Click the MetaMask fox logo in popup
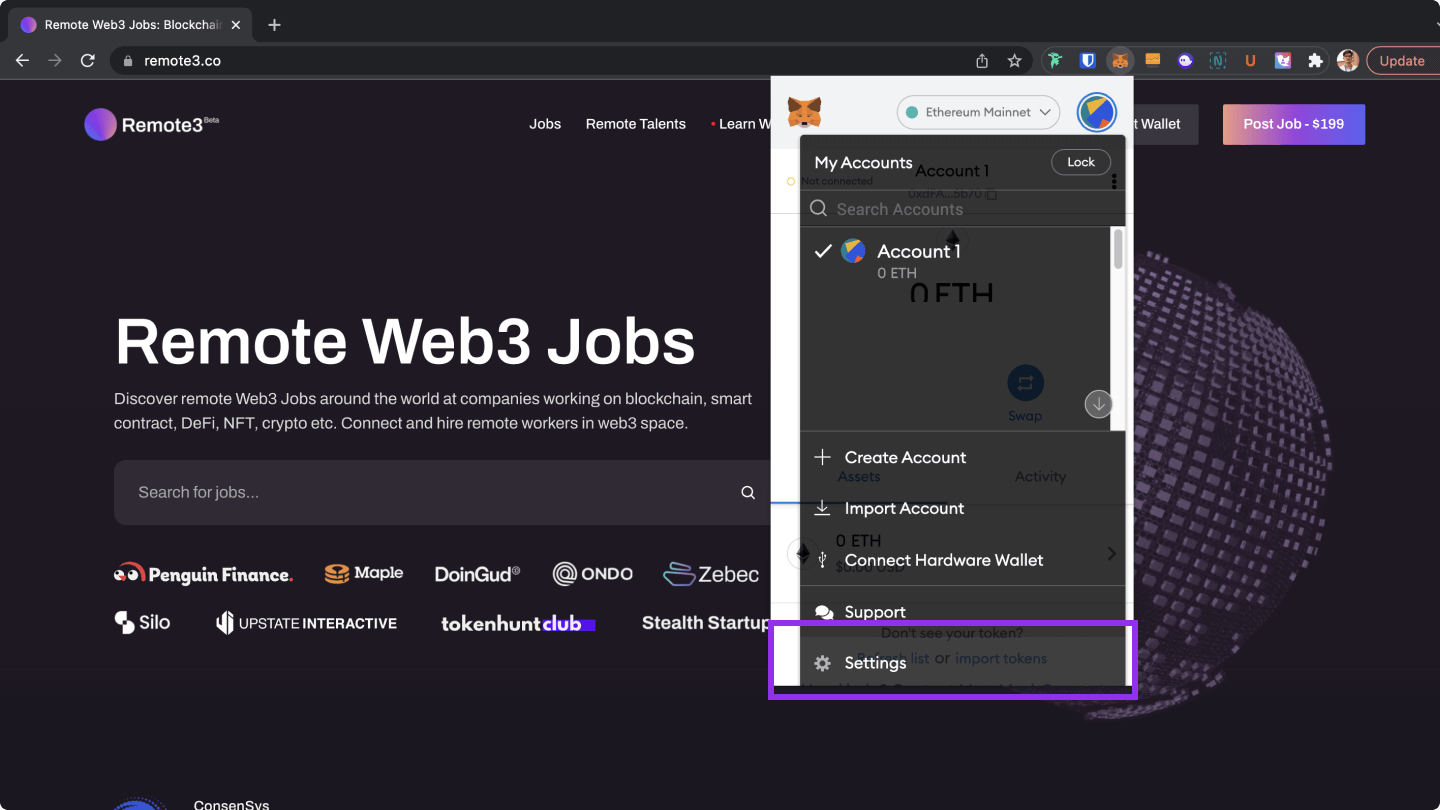The height and width of the screenshot is (810, 1440). coord(804,112)
